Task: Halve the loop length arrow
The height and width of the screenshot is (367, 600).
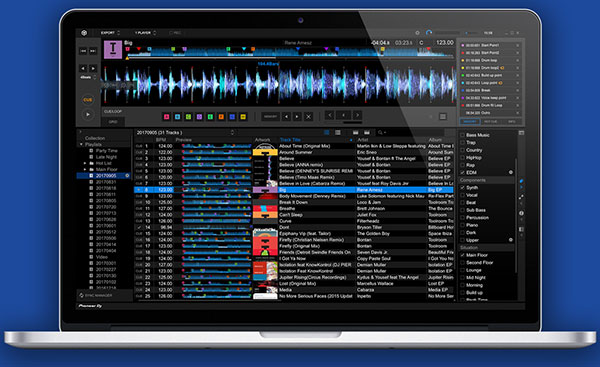Action: 330,115
